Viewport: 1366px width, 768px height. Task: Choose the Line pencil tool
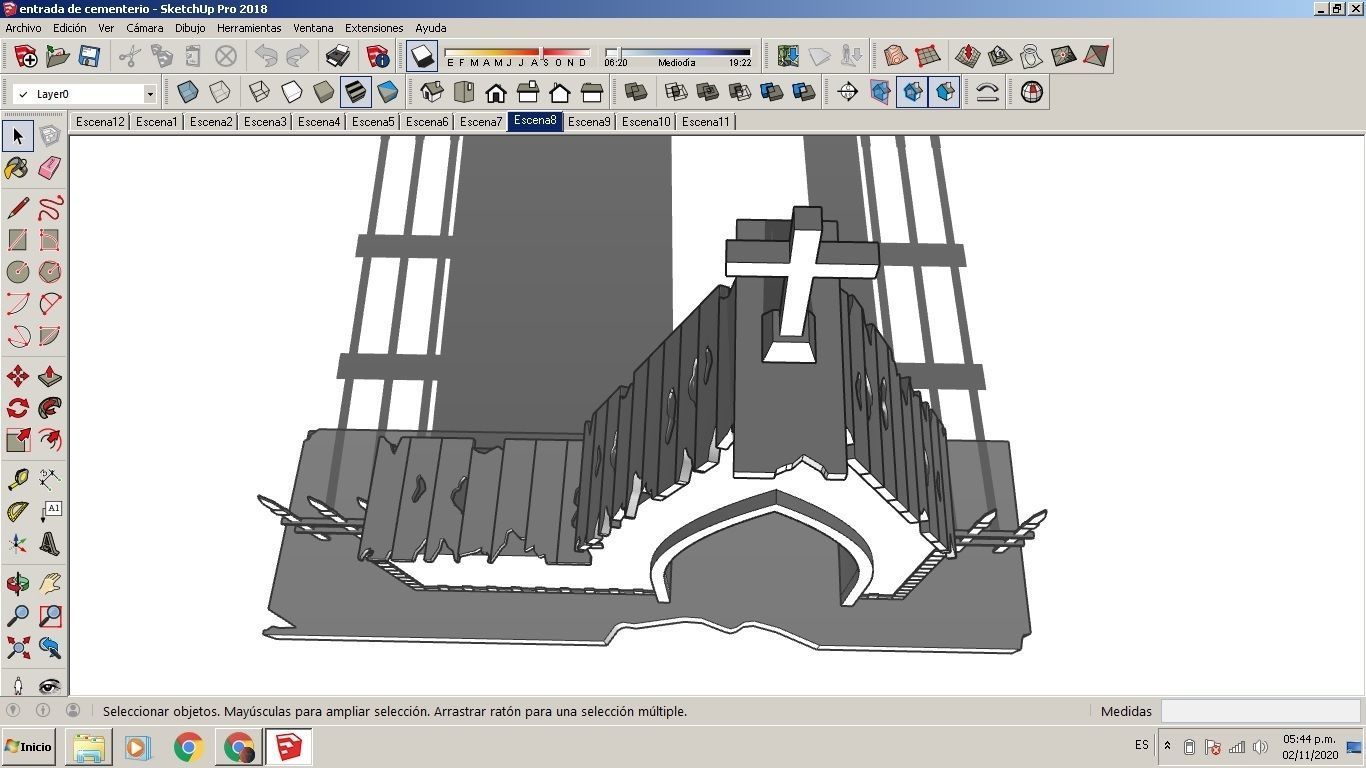pyautogui.click(x=18, y=208)
